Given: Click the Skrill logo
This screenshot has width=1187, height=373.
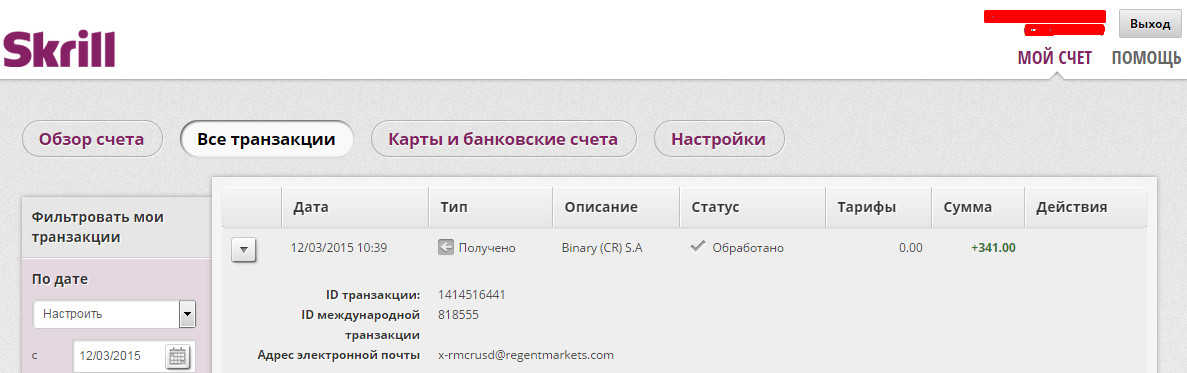Looking at the screenshot, I should tap(59, 49).
